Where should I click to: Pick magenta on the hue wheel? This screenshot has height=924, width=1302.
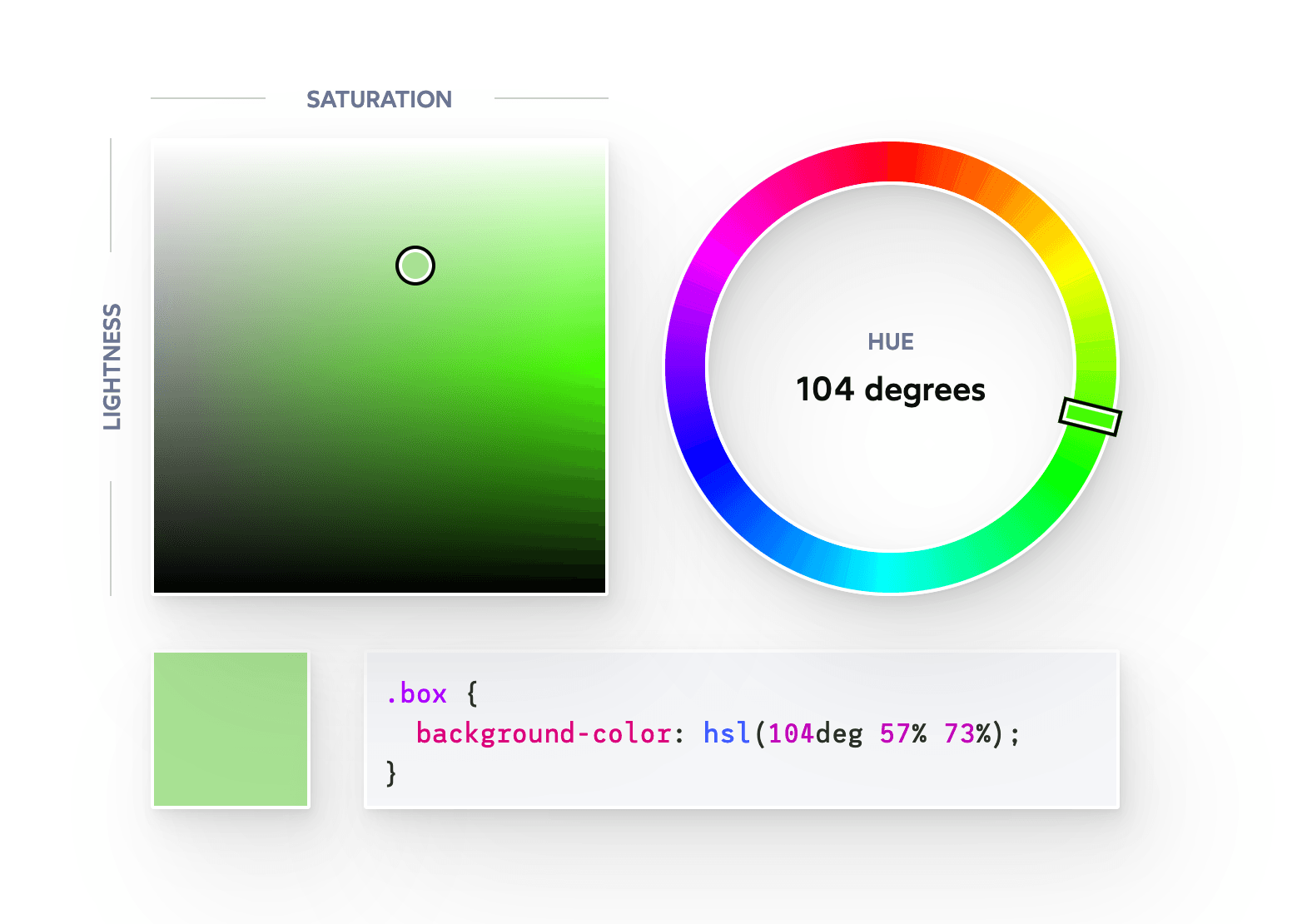[714, 265]
